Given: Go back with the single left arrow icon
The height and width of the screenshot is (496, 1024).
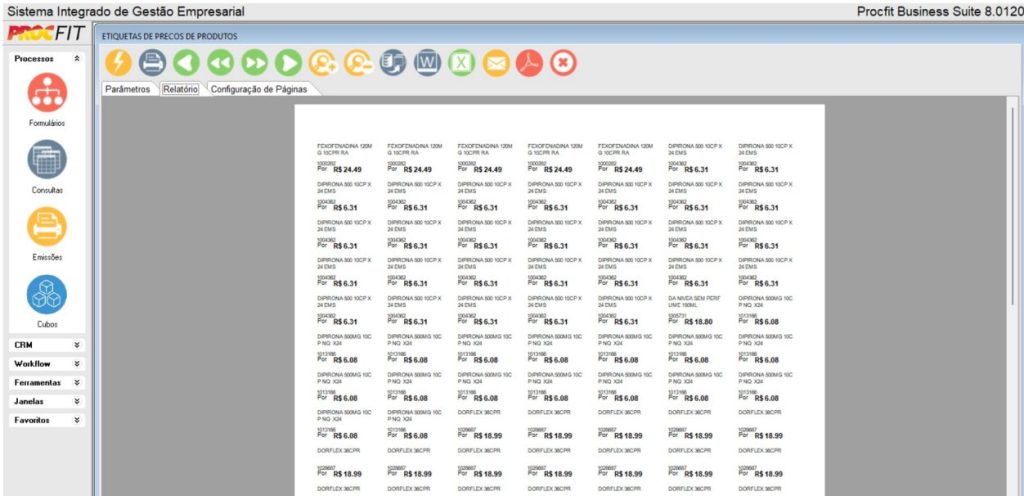Looking at the screenshot, I should click(187, 63).
